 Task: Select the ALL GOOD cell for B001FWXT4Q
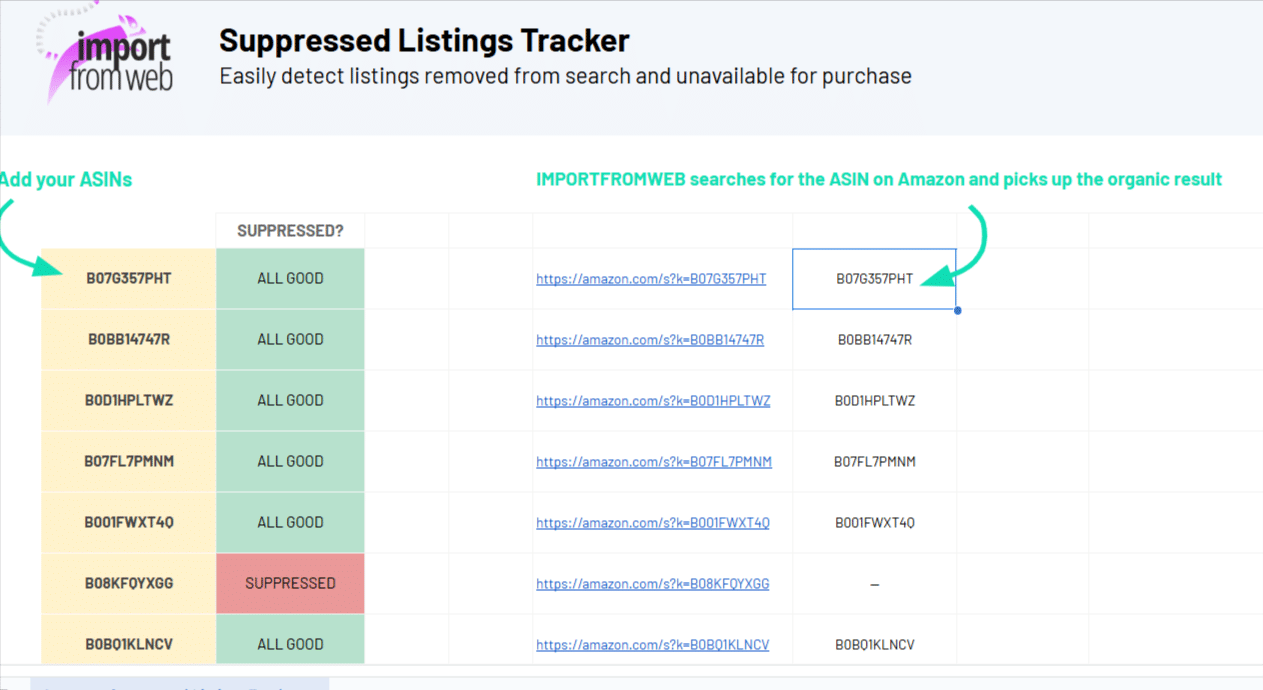[x=290, y=522]
